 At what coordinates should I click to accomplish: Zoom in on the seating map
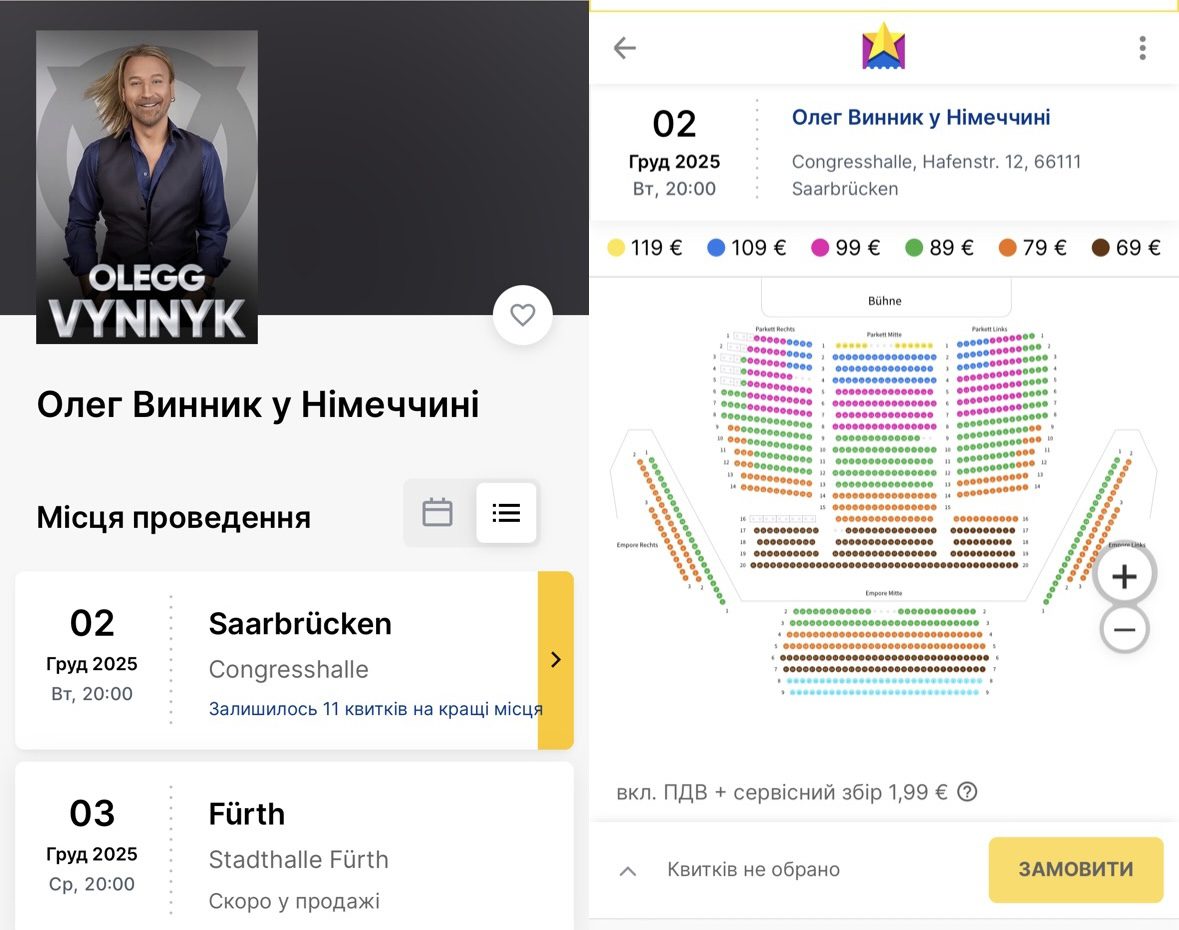1124,576
